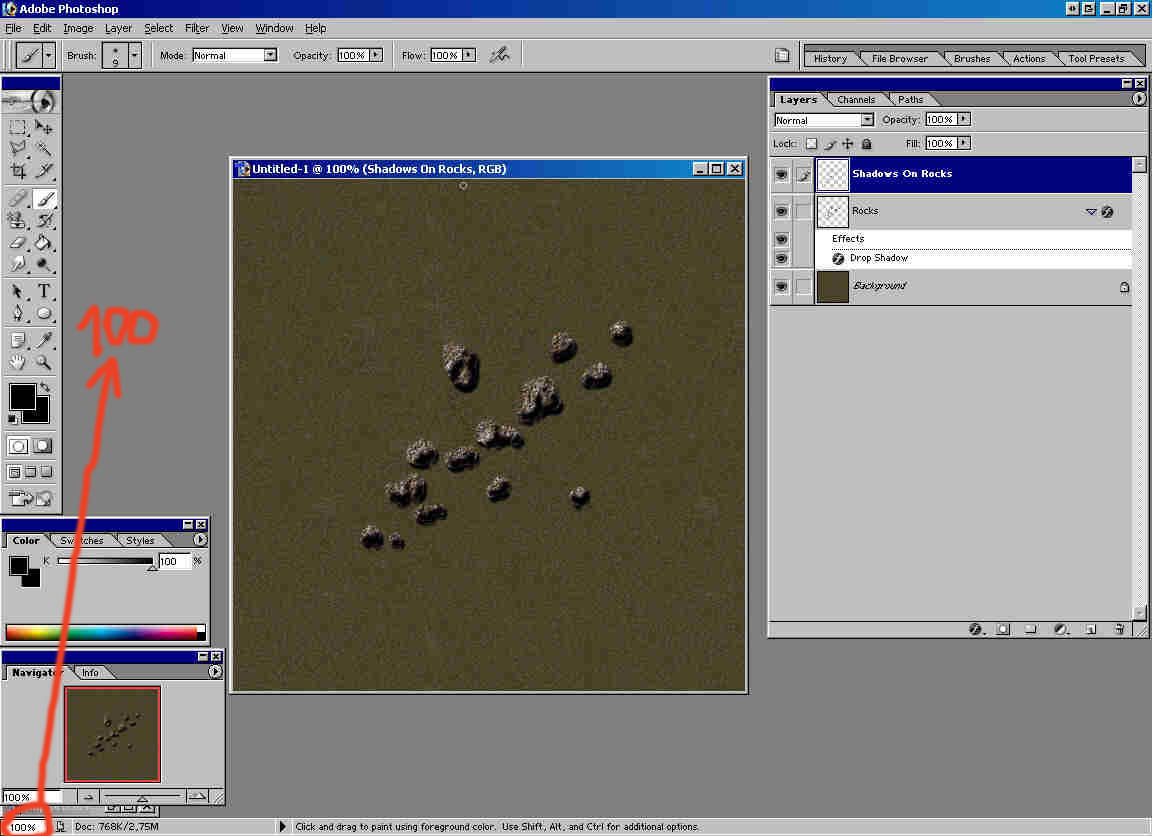Enable the airbrush icon in options bar
1152x836 pixels.
499,55
